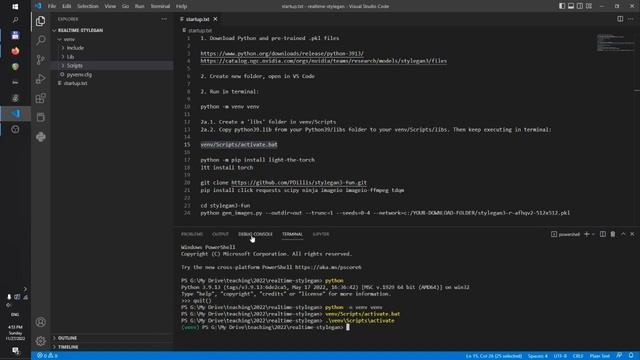Open the Terminal menu
Viewport: 640px width, 360px height.
pos(160,6)
